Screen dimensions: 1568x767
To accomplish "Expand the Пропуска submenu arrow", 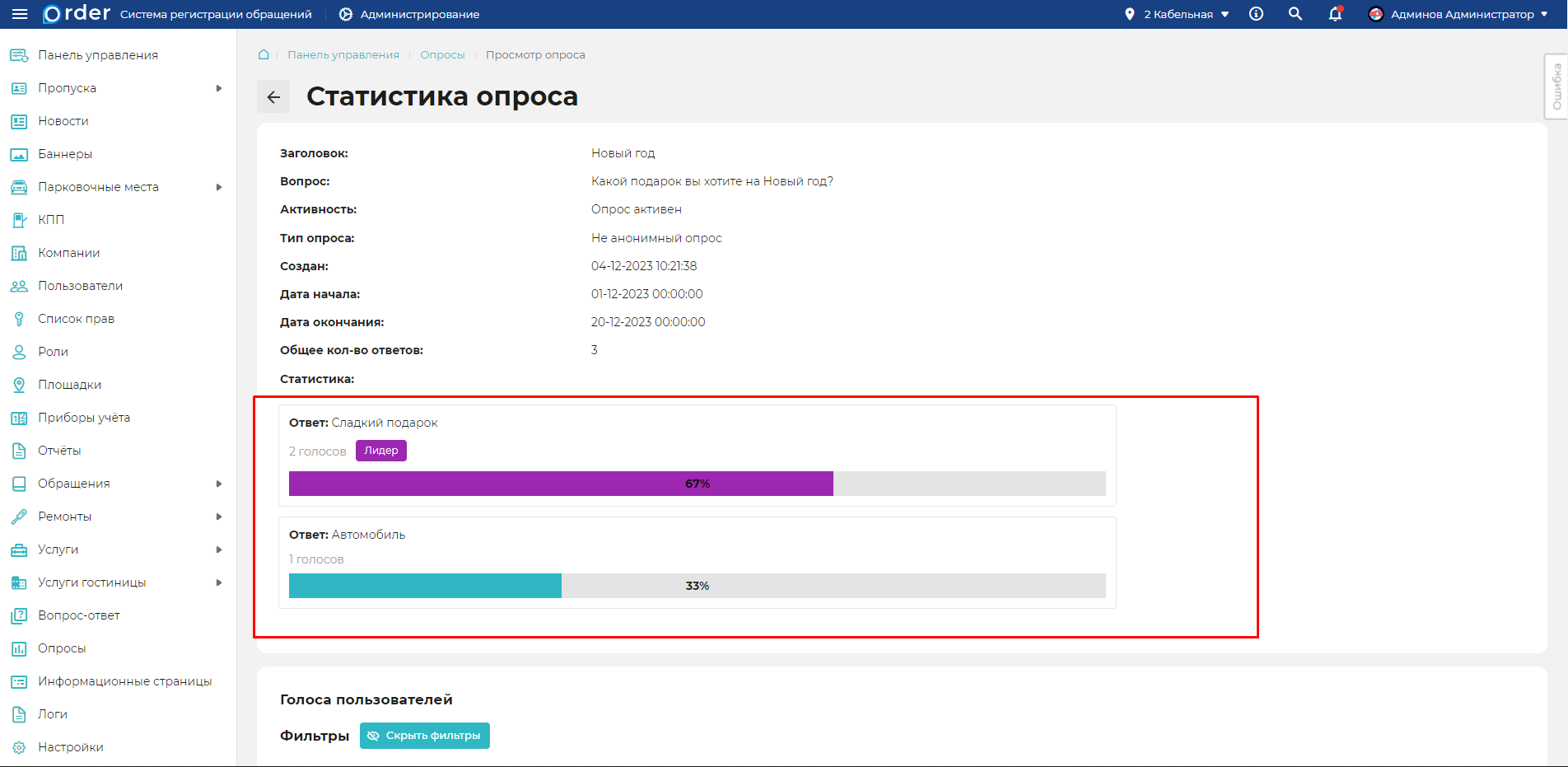I will point(219,88).
